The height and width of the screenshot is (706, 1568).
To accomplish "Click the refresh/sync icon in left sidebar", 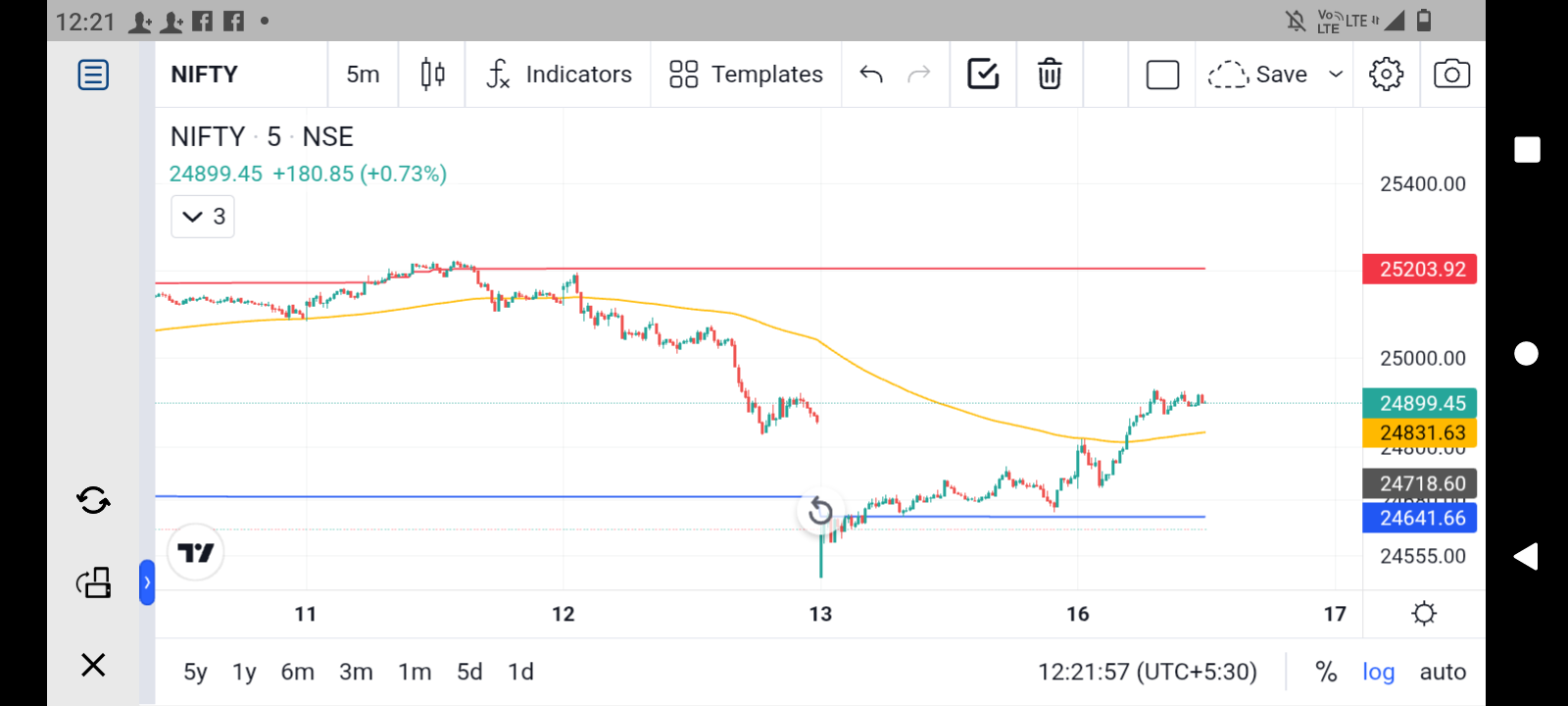I will pyautogui.click(x=93, y=501).
